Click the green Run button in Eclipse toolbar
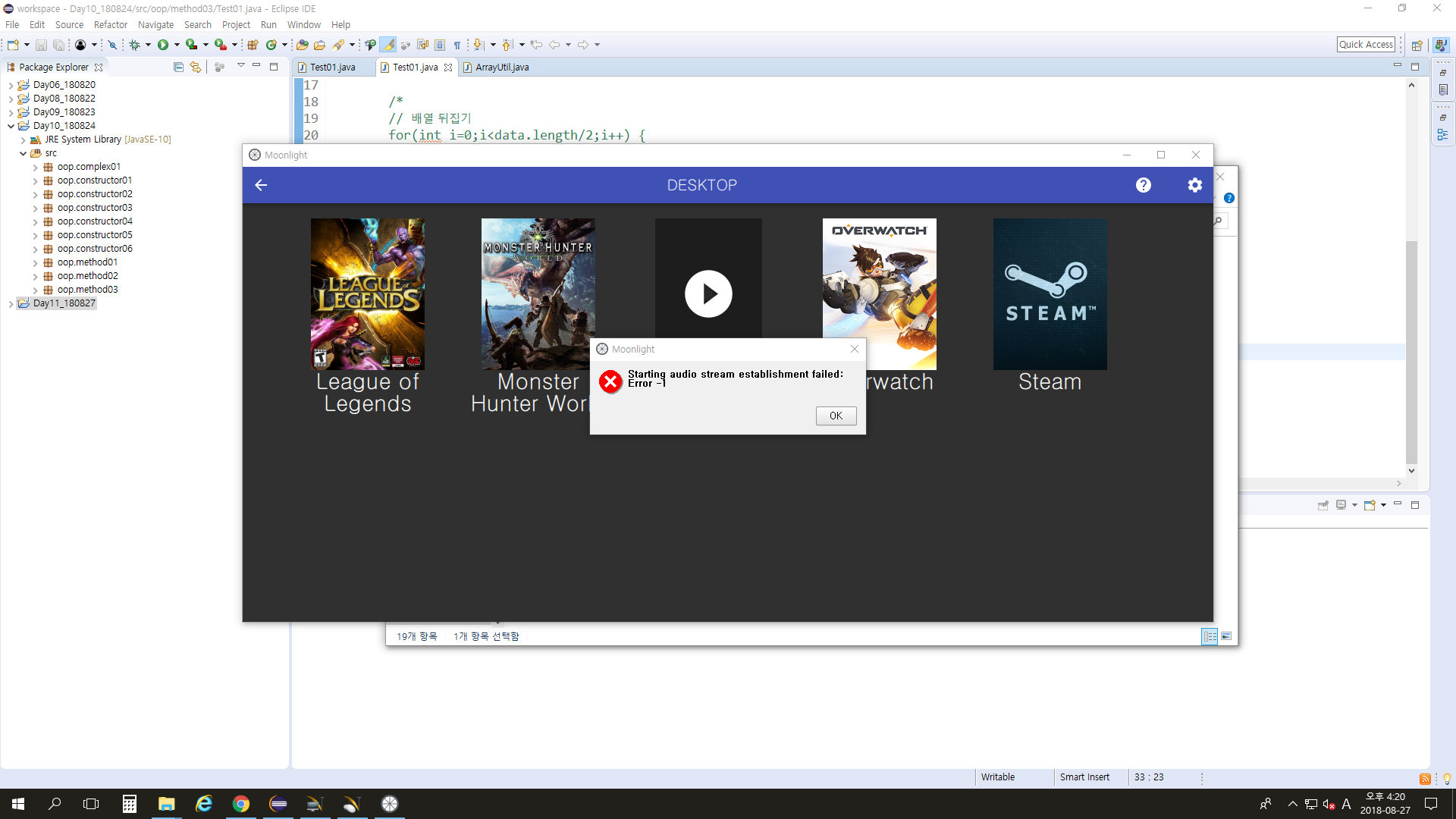The height and width of the screenshot is (819, 1456). coord(163,45)
